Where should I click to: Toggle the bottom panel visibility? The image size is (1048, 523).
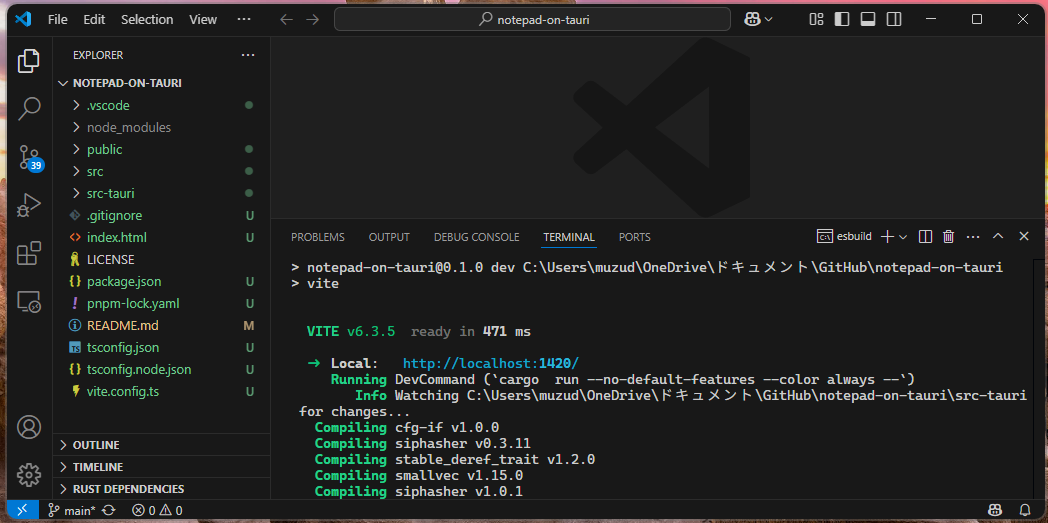[868, 19]
